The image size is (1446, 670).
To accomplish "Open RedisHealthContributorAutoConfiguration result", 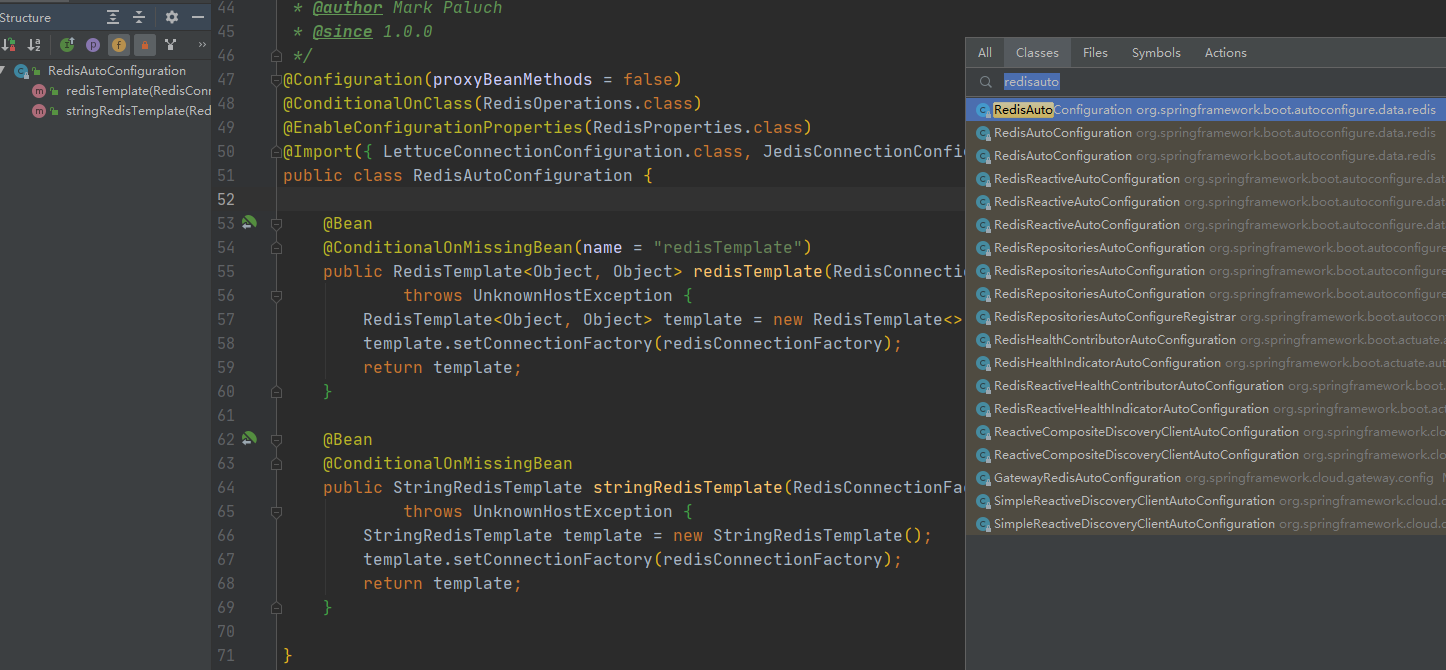I will click(1205, 340).
